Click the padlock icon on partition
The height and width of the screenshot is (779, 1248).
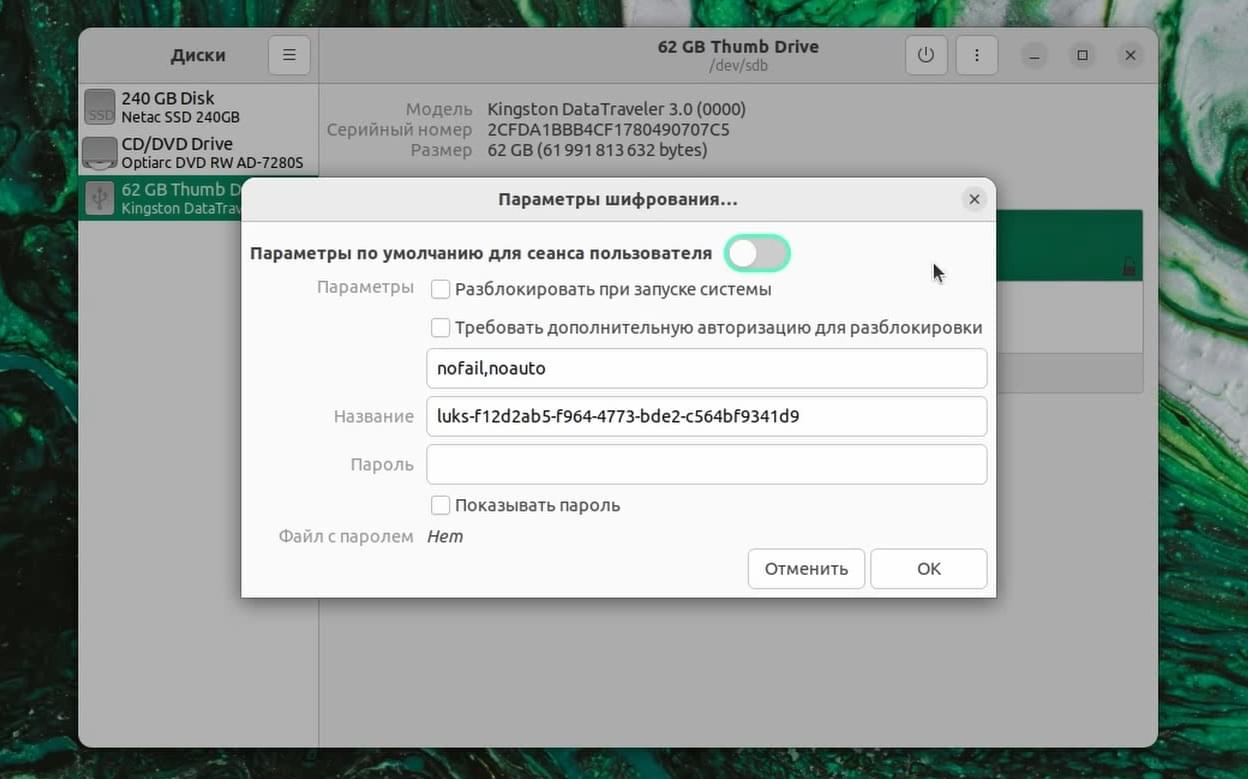click(1129, 267)
